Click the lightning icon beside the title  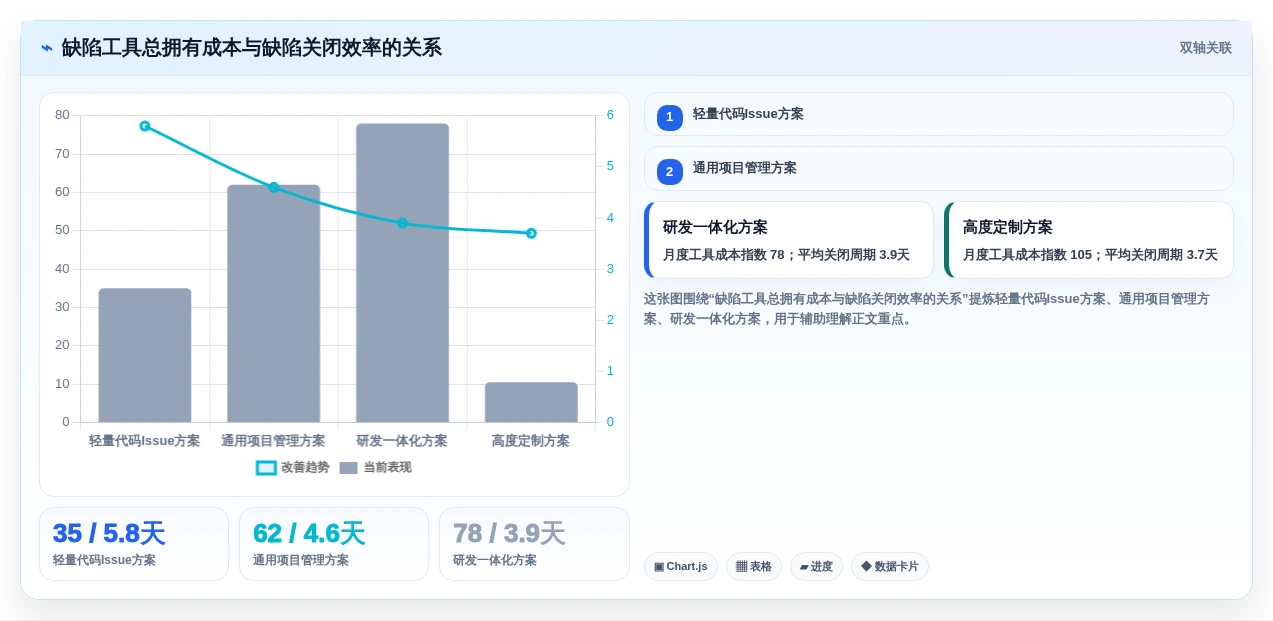click(47, 48)
